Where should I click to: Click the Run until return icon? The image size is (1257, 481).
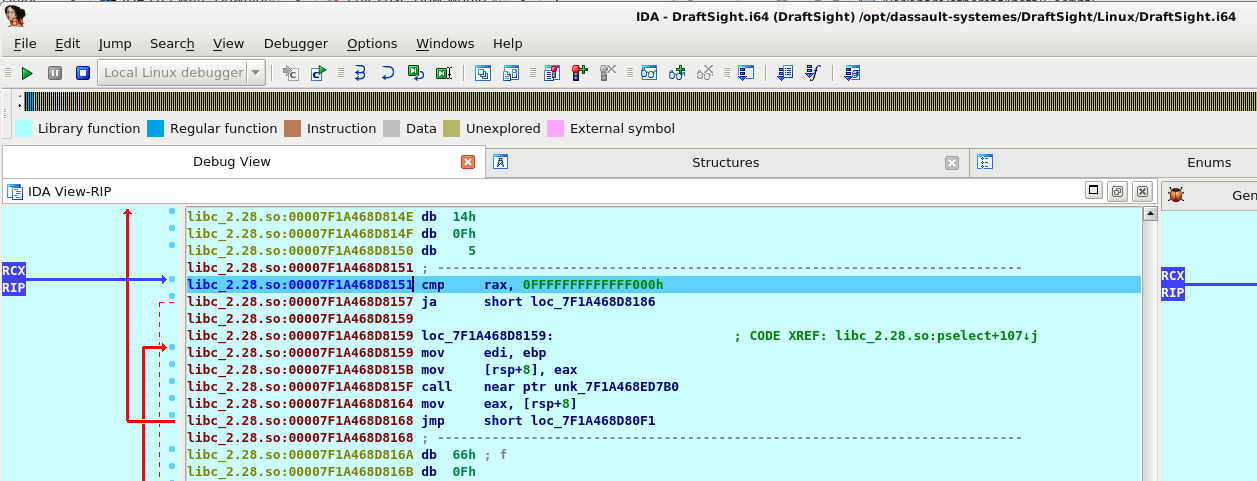point(416,73)
